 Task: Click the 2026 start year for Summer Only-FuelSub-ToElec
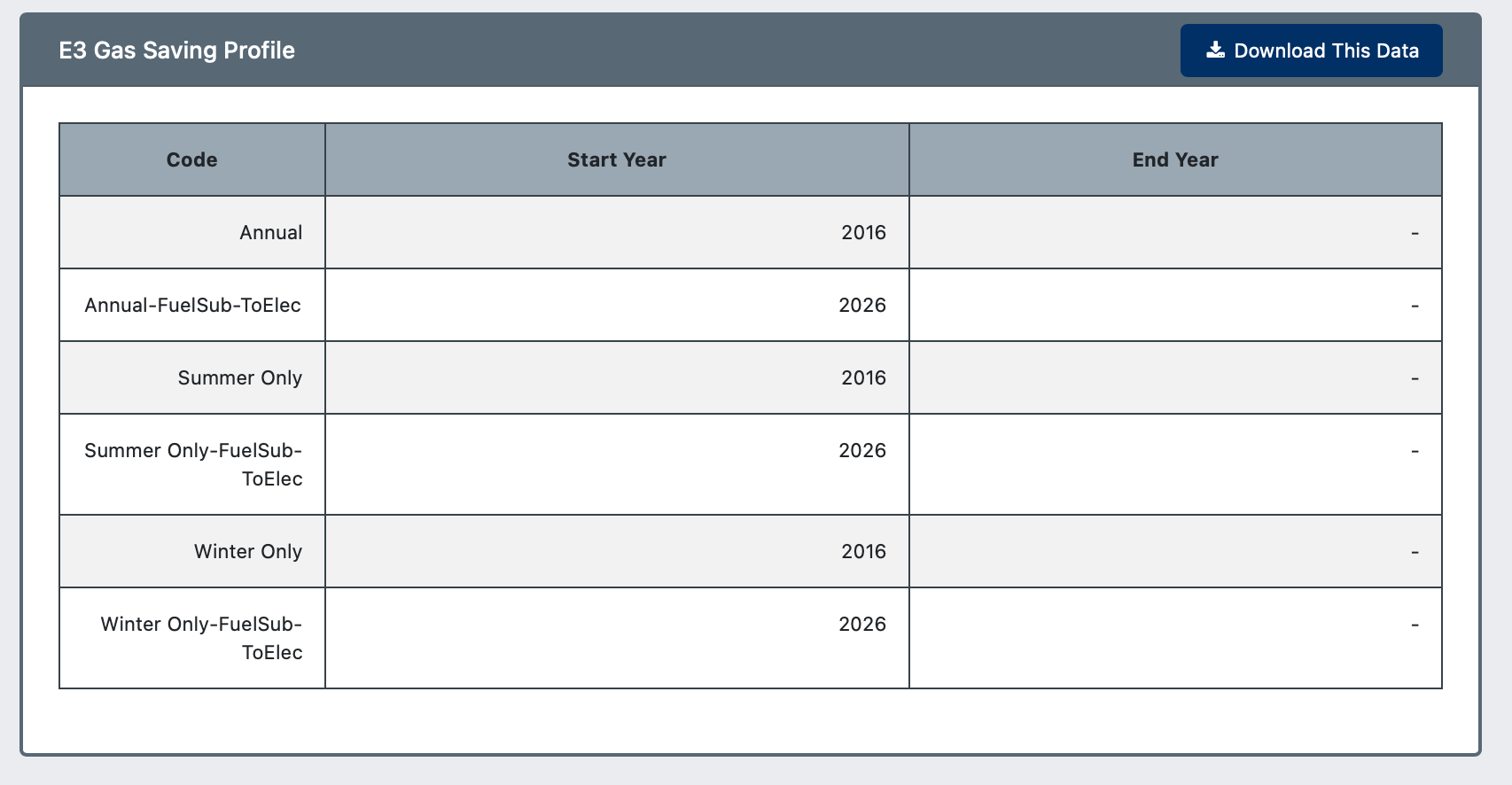[862, 450]
